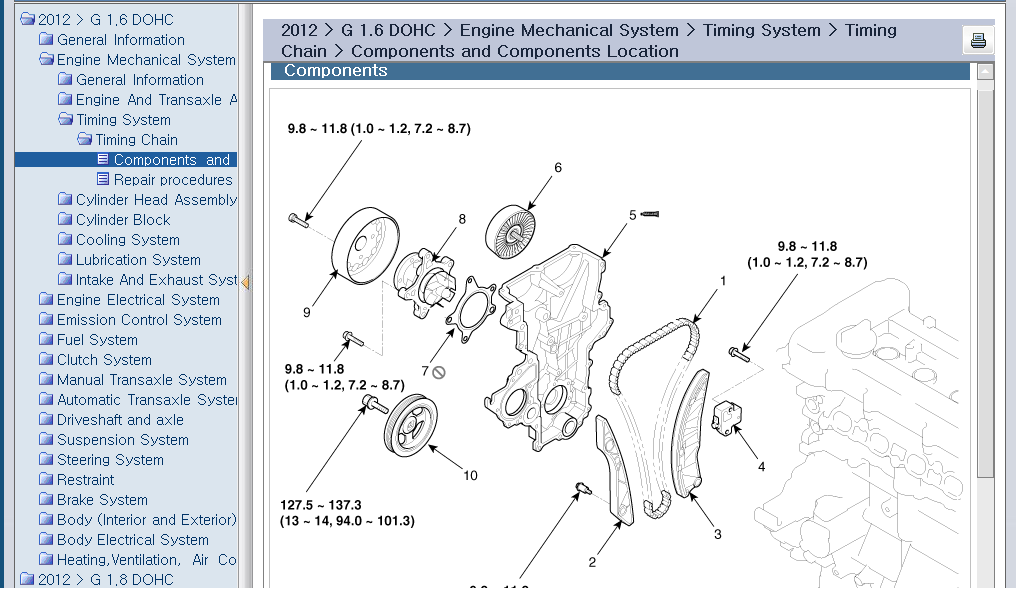1018x590 pixels.
Task: Click diagram callout number 10
Action: click(x=470, y=476)
